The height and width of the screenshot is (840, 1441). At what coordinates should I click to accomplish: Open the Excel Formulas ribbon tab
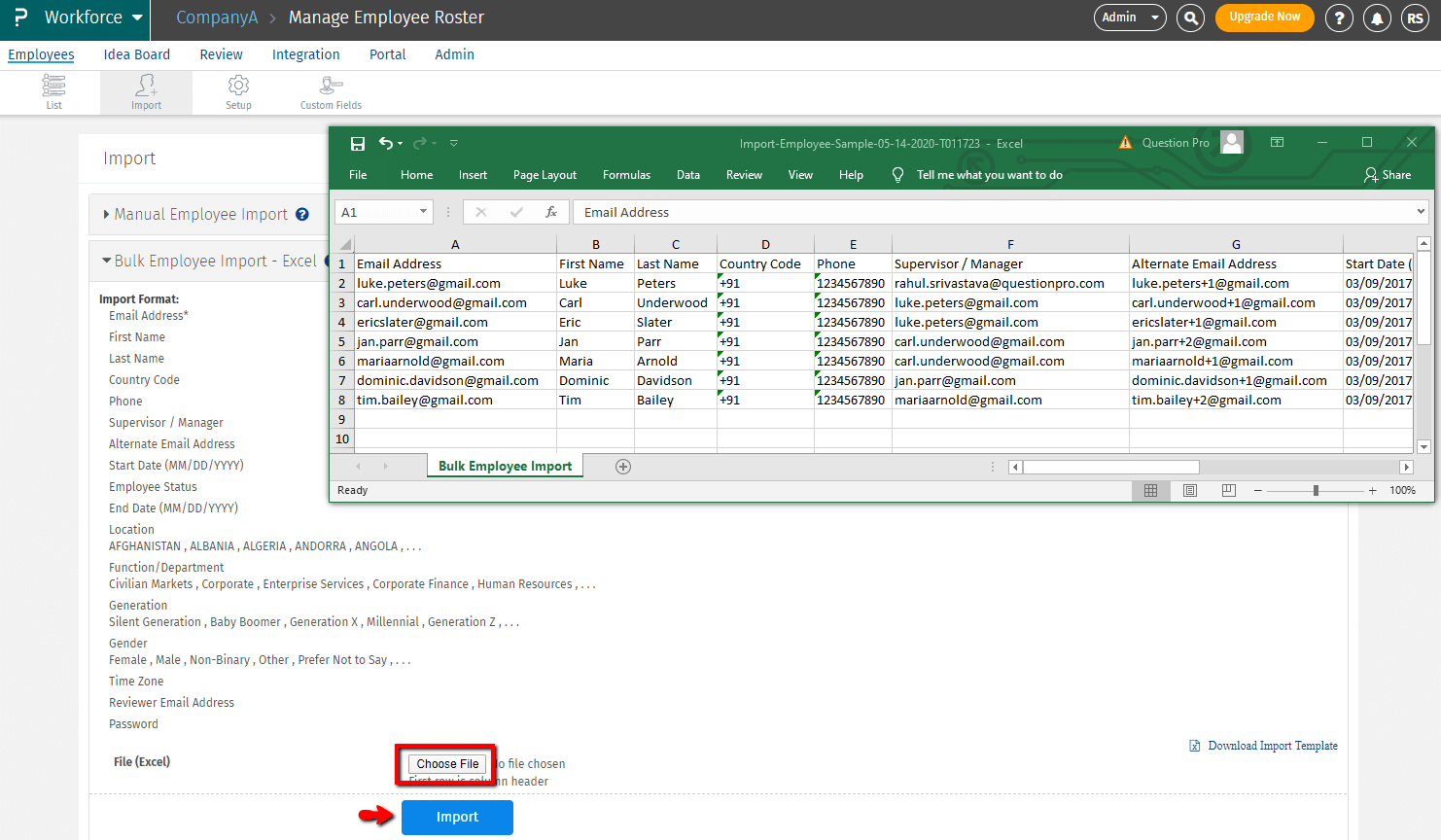pos(626,175)
